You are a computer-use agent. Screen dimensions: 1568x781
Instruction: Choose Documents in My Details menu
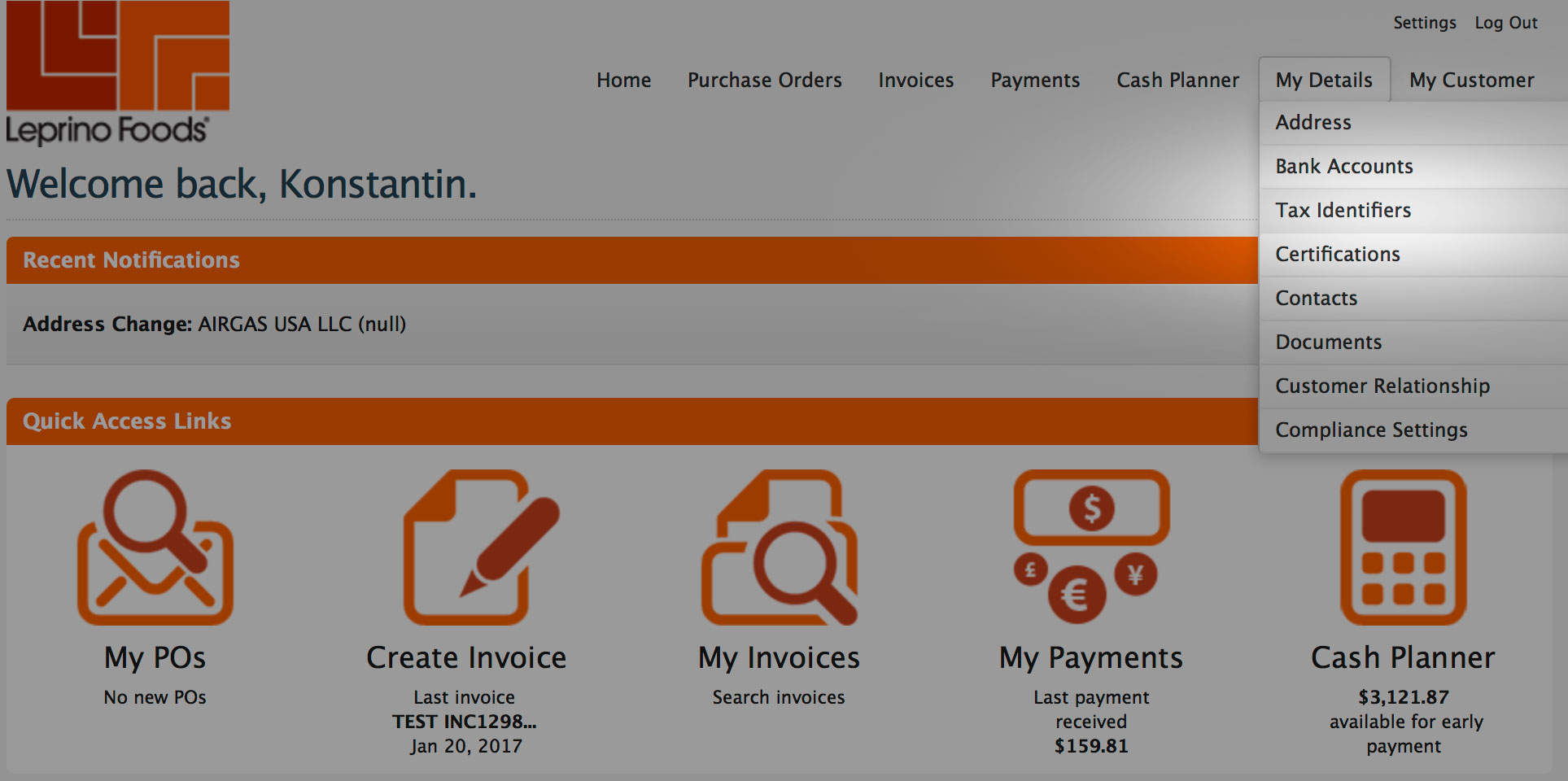tap(1413, 343)
